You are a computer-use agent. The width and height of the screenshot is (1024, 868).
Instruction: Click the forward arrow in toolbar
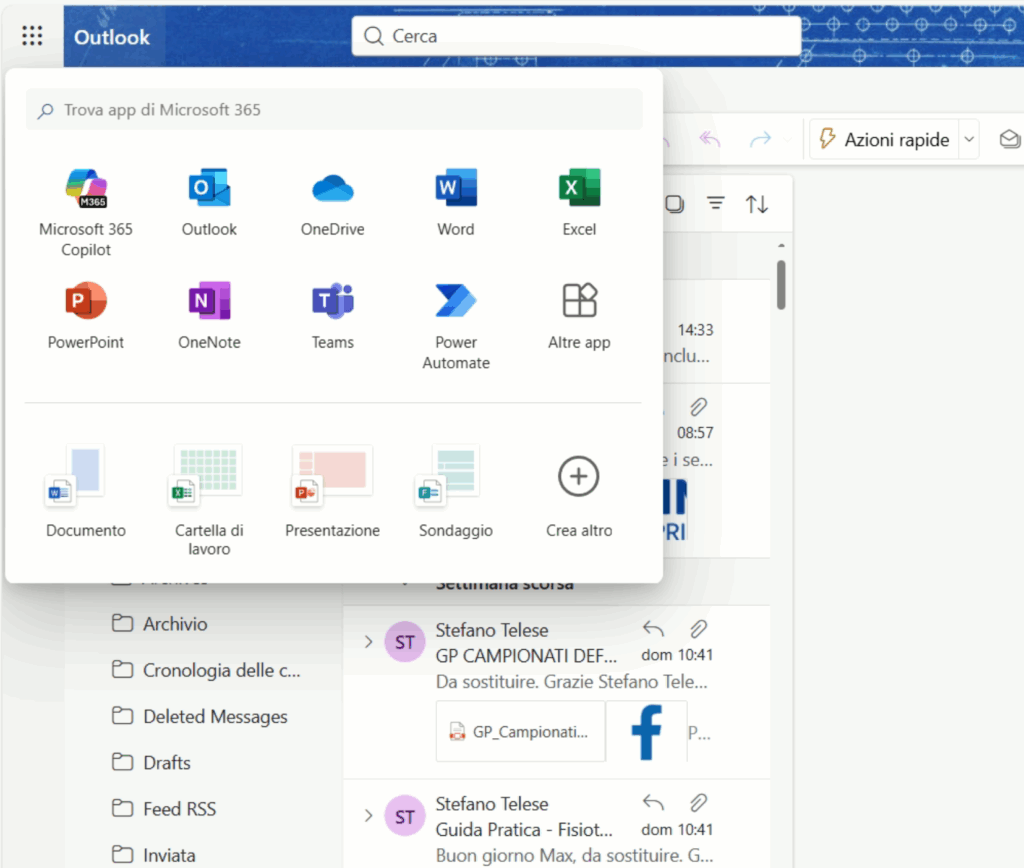pos(760,138)
